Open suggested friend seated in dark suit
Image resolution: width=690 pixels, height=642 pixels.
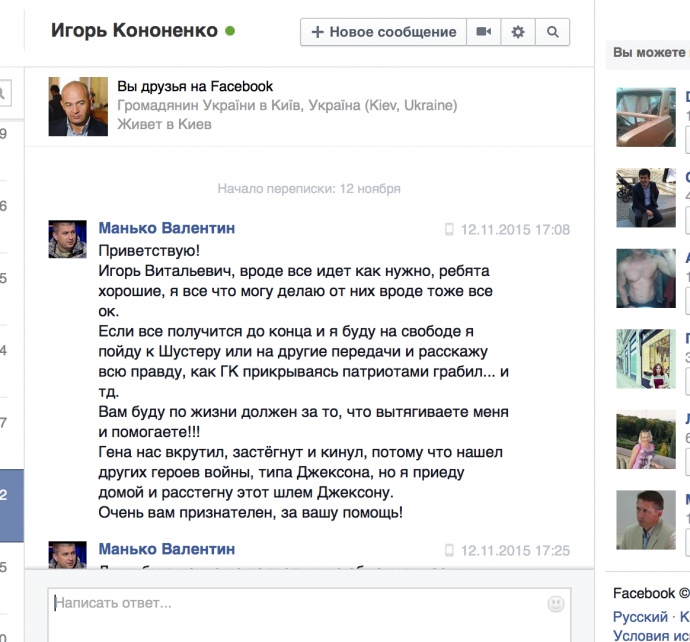tap(646, 198)
